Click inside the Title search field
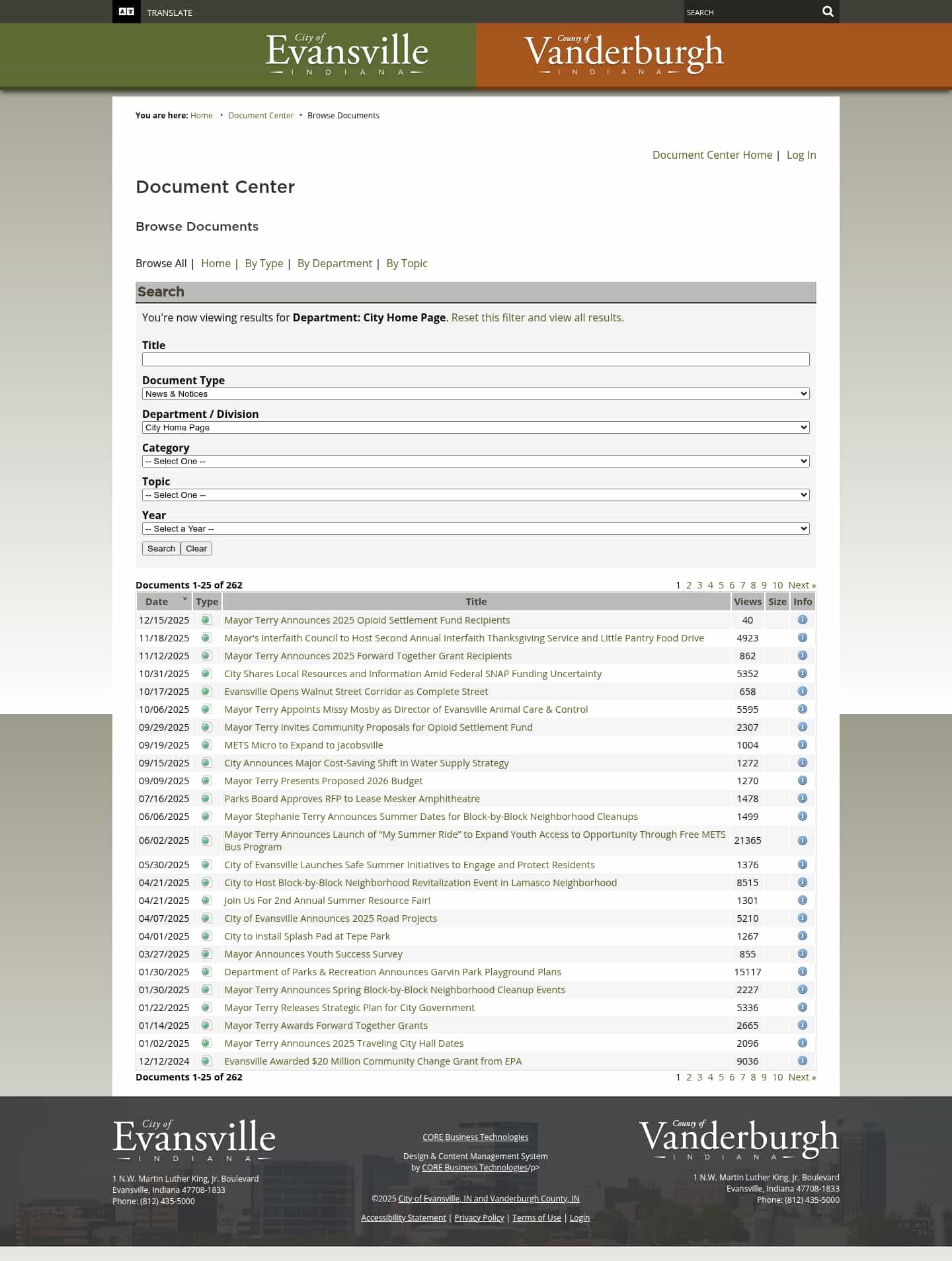Image resolution: width=952 pixels, height=1261 pixels. (476, 359)
